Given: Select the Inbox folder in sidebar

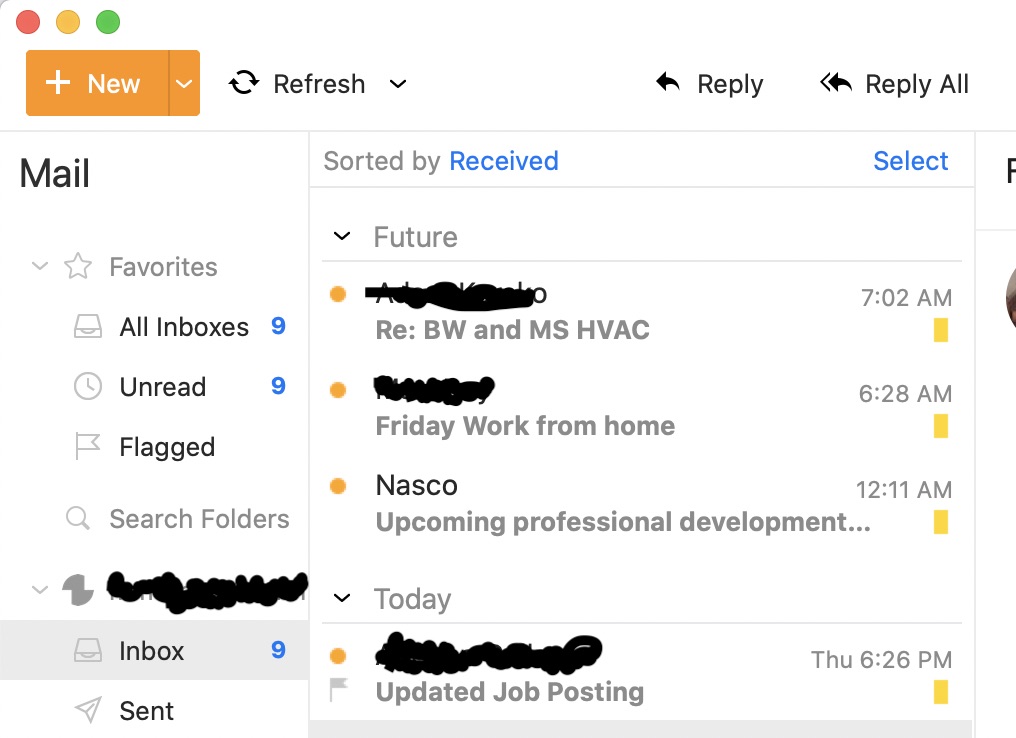Looking at the screenshot, I should [154, 650].
